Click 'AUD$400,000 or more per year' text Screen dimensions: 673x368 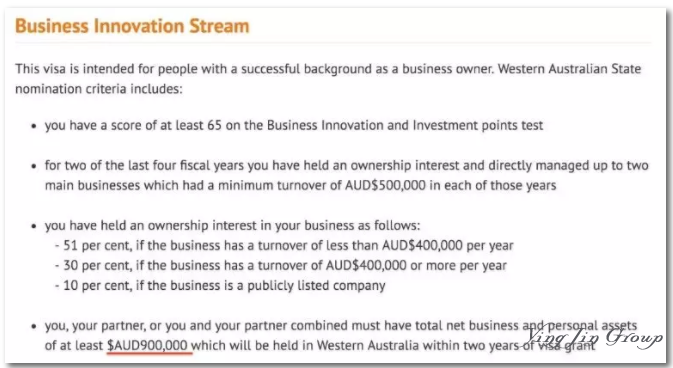[416, 265]
